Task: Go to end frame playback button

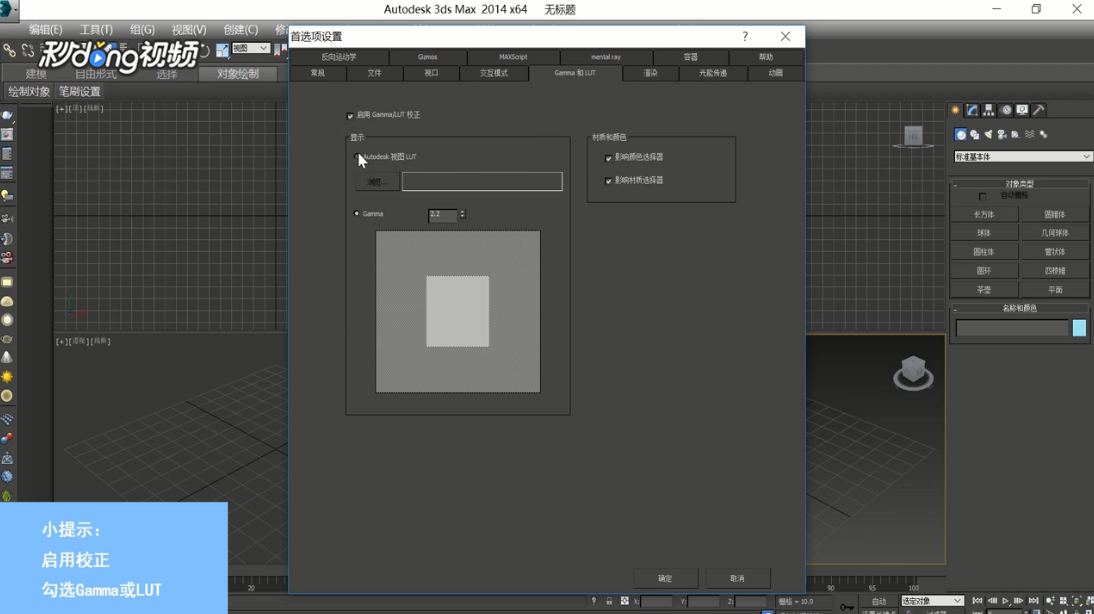Action: pos(1033,601)
